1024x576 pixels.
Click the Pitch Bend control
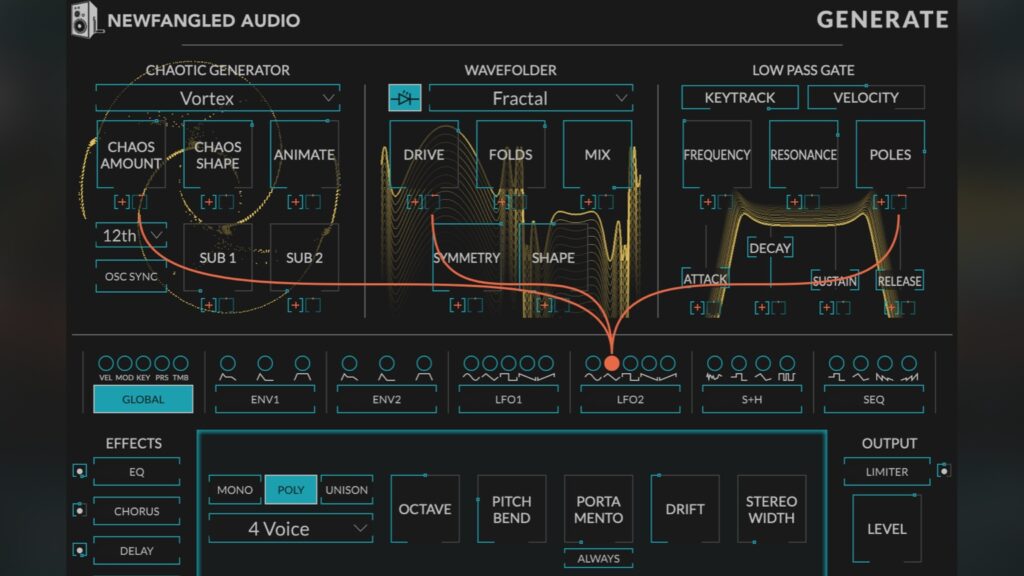[511, 509]
